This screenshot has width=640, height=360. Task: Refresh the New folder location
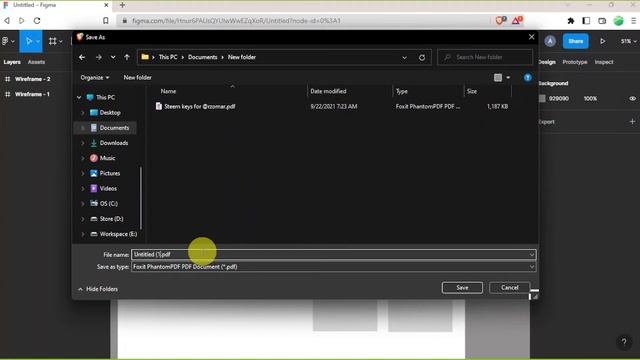(x=422, y=58)
